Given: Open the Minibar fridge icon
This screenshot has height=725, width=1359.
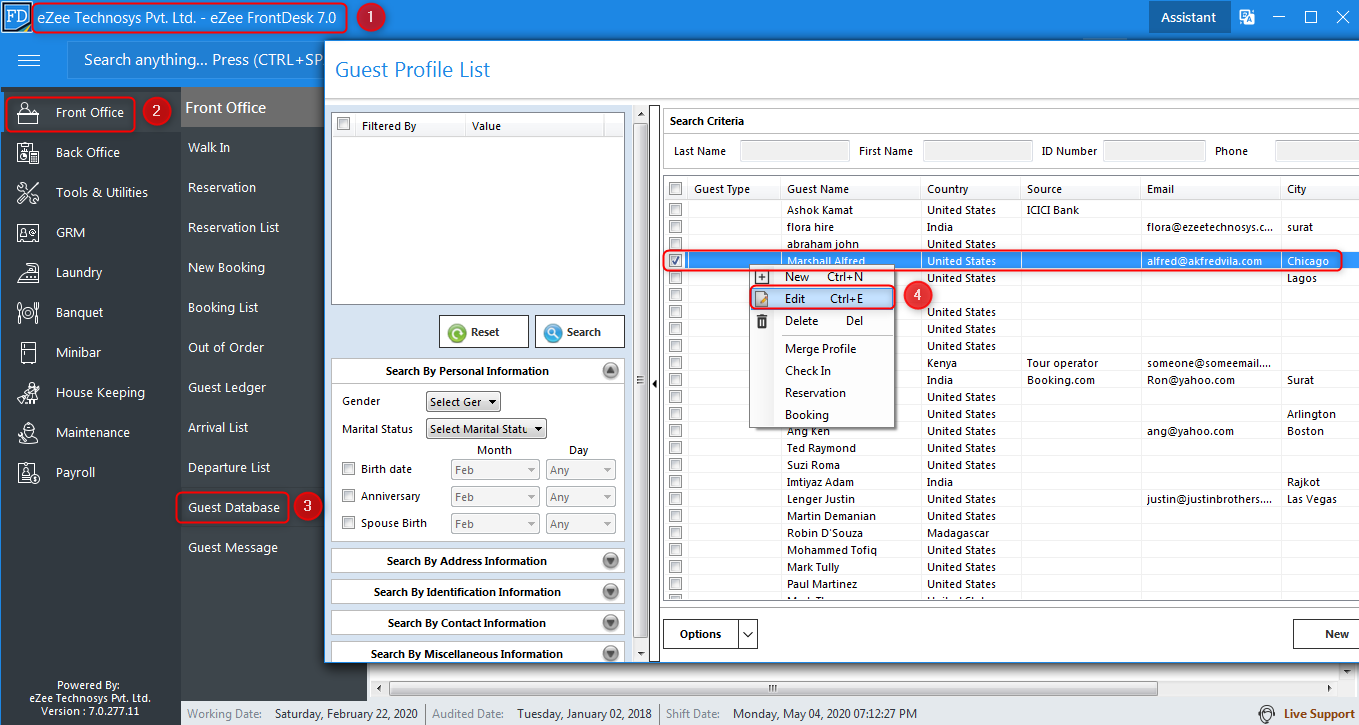Looking at the screenshot, I should [28, 353].
